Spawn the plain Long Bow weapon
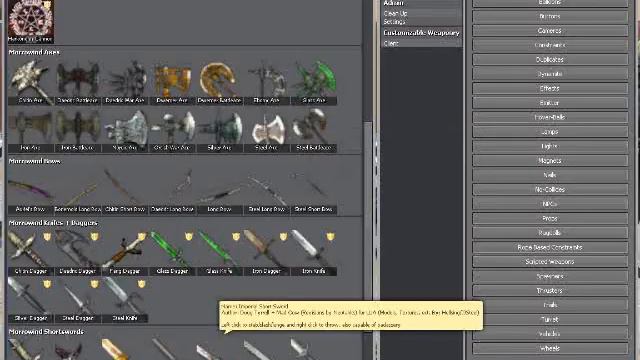640x360 pixels. pos(219,191)
